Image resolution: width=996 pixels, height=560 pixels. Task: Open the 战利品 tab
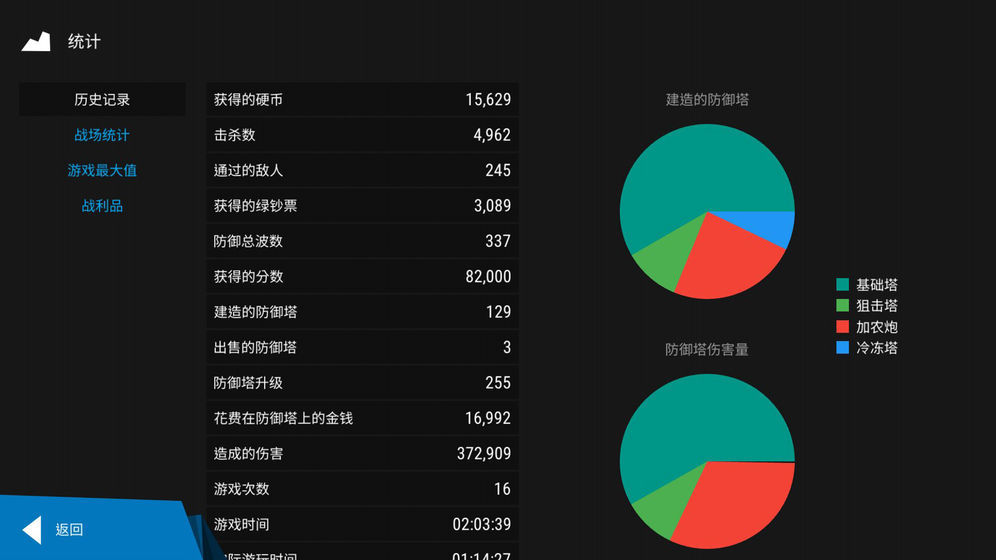coord(102,206)
